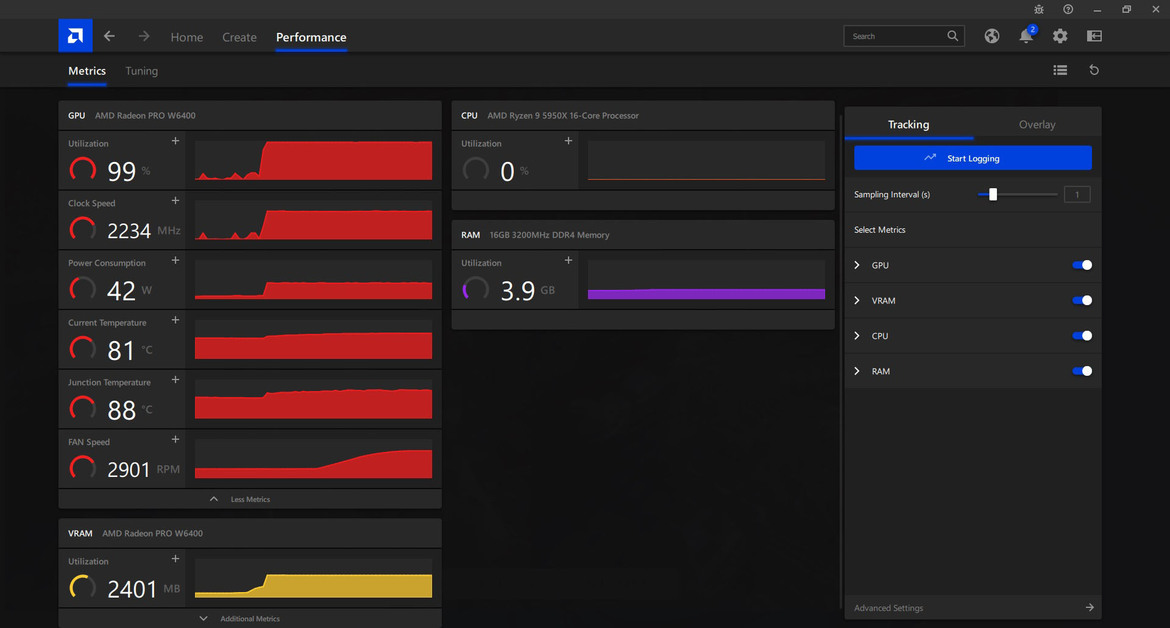Add CPU Utilization metric with plus
Screen dimensions: 1170x628
click(x=569, y=141)
